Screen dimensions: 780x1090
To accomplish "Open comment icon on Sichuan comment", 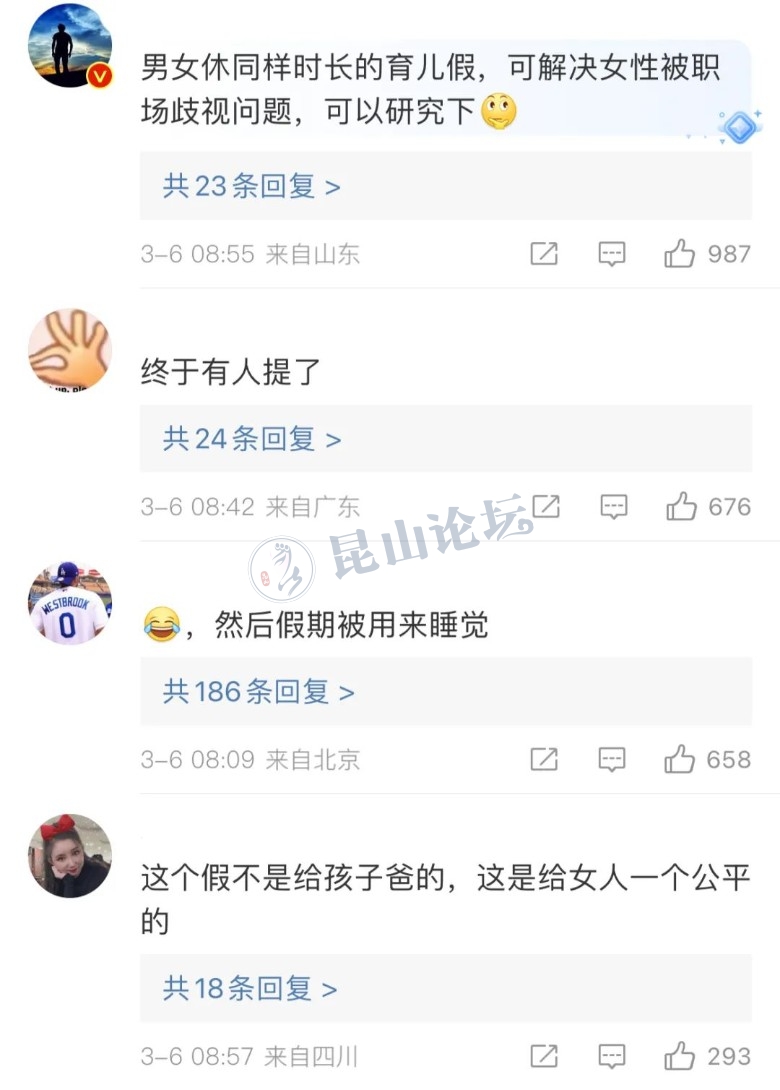I will click(x=612, y=1056).
